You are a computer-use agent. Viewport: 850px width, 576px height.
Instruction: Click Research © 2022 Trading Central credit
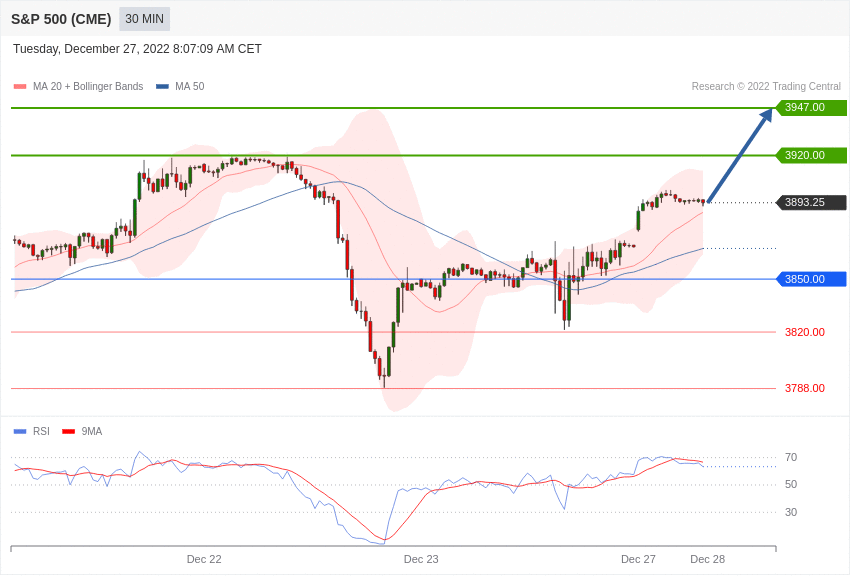766,87
